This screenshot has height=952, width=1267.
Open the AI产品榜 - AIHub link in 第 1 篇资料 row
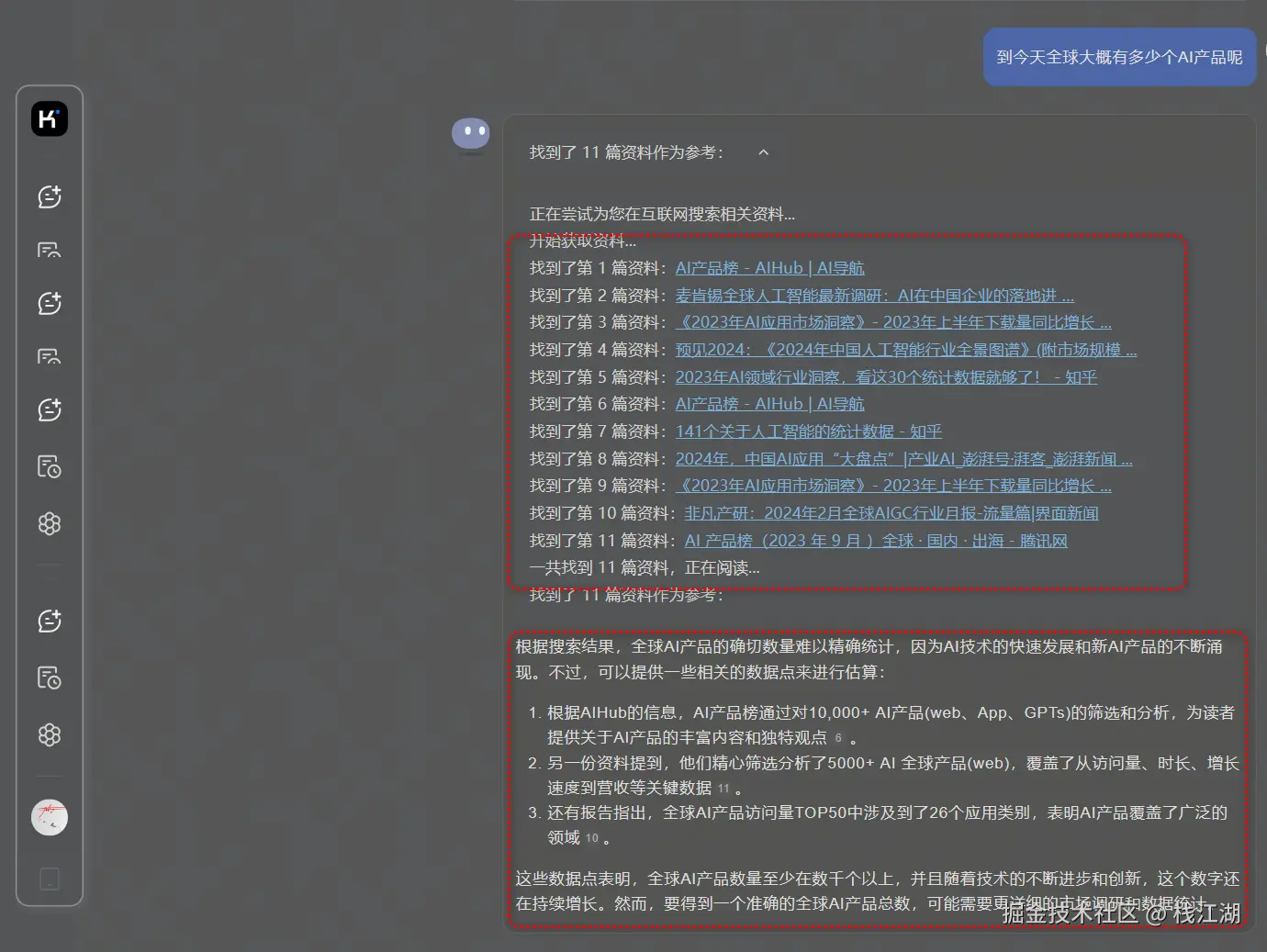click(x=769, y=268)
